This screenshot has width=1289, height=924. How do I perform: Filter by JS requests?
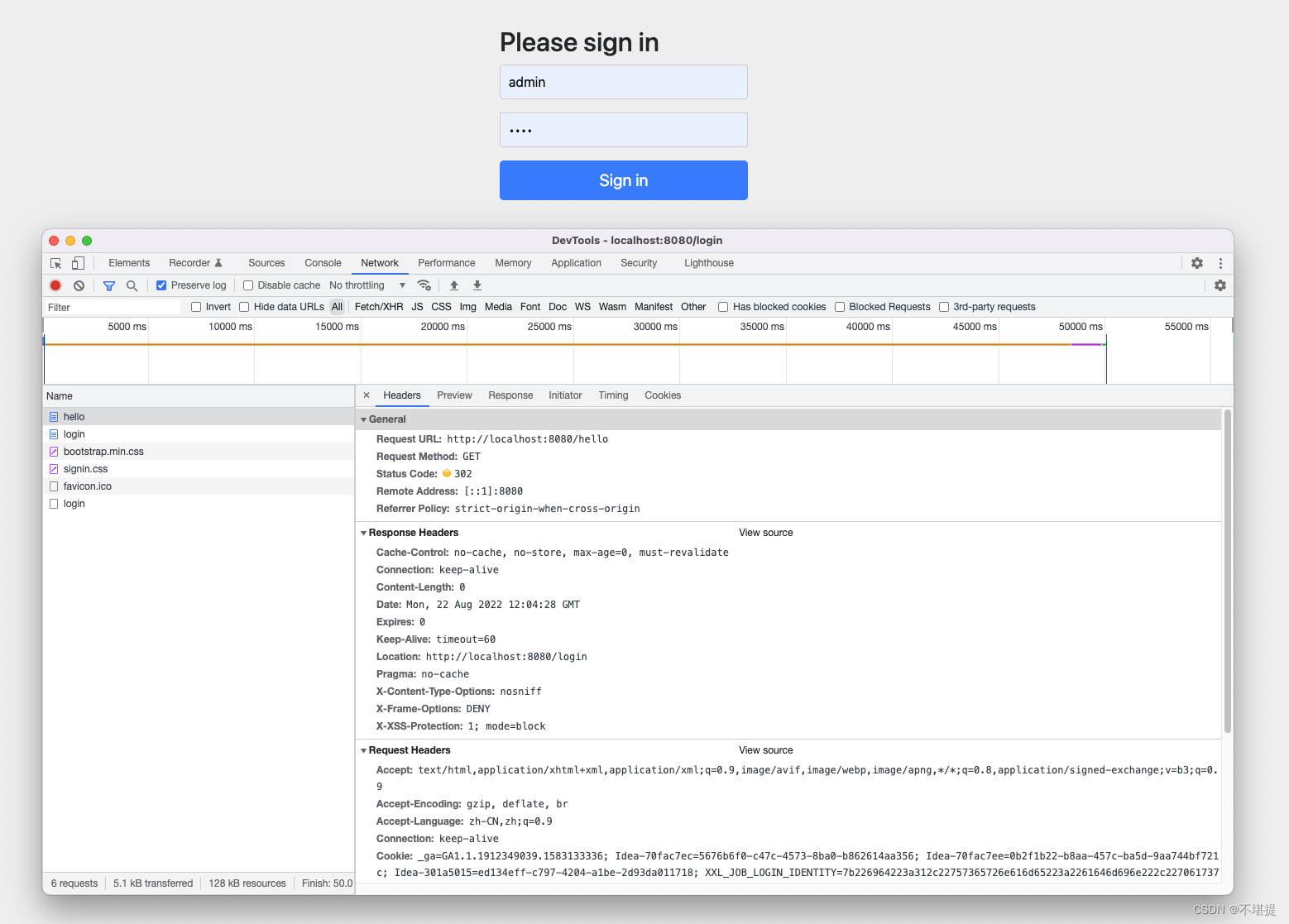click(x=417, y=307)
